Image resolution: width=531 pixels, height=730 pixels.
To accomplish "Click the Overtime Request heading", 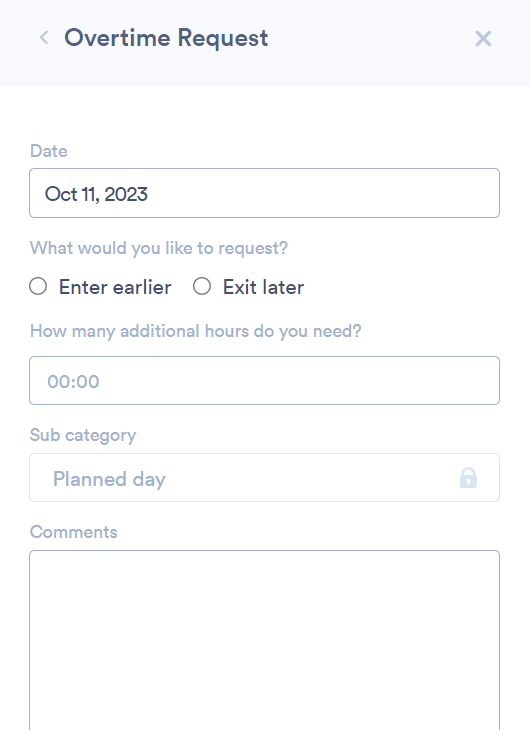I will (x=166, y=38).
